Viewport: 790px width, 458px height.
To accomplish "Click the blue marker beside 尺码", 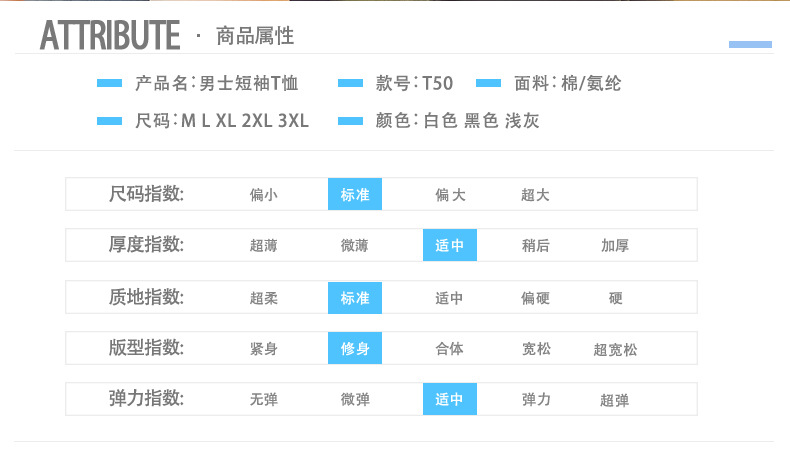I will (x=109, y=121).
